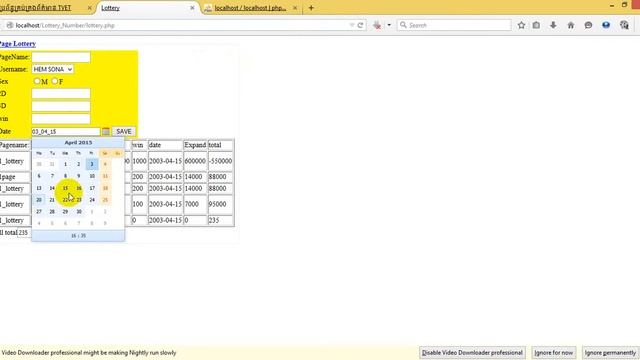This screenshot has width=640, height=360.
Task: Select highlighted April 3 in the calendar
Action: (x=92, y=164)
